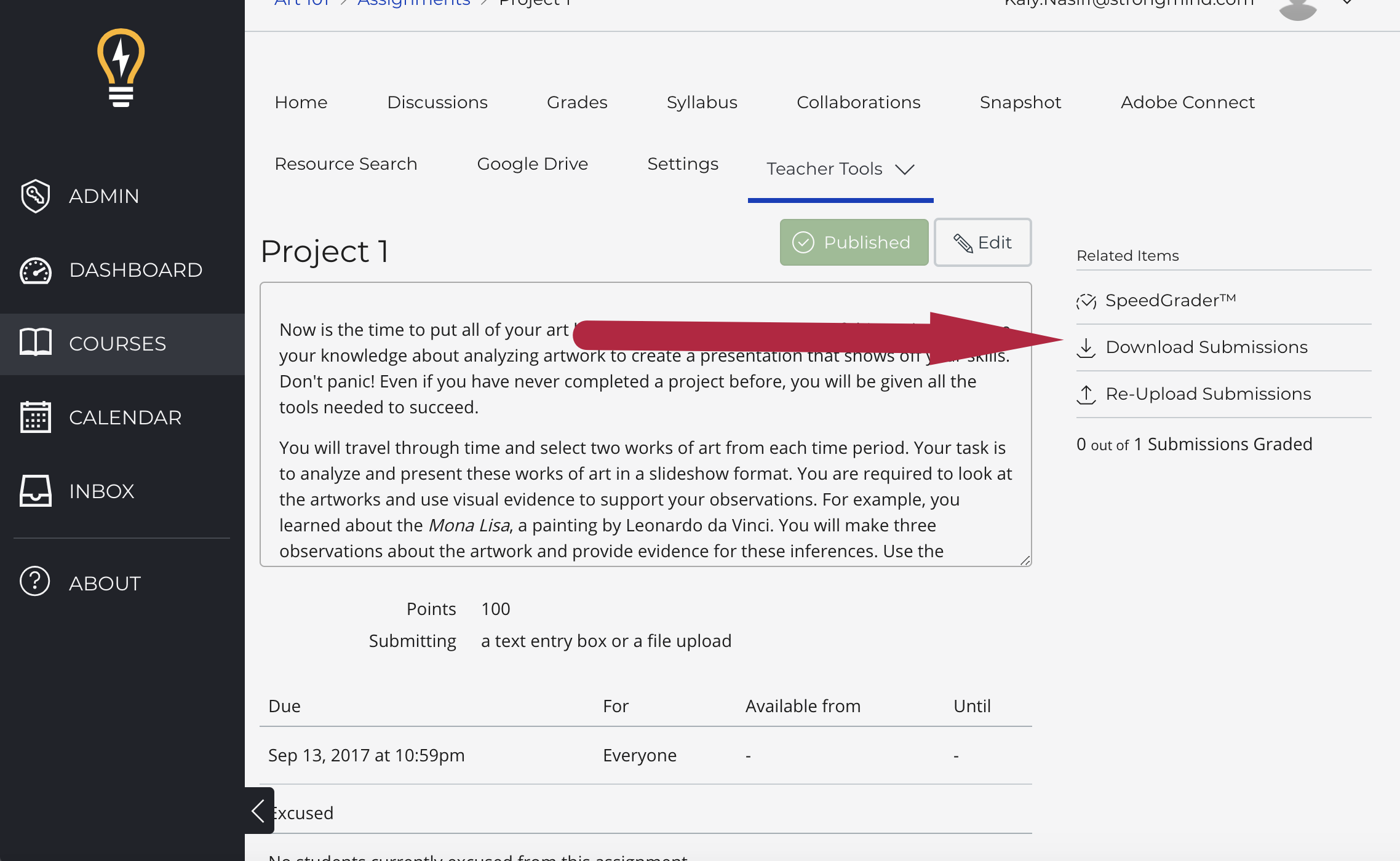Click Assignments breadcrumb link
Screen dimensions: 1400x861
pos(414,3)
